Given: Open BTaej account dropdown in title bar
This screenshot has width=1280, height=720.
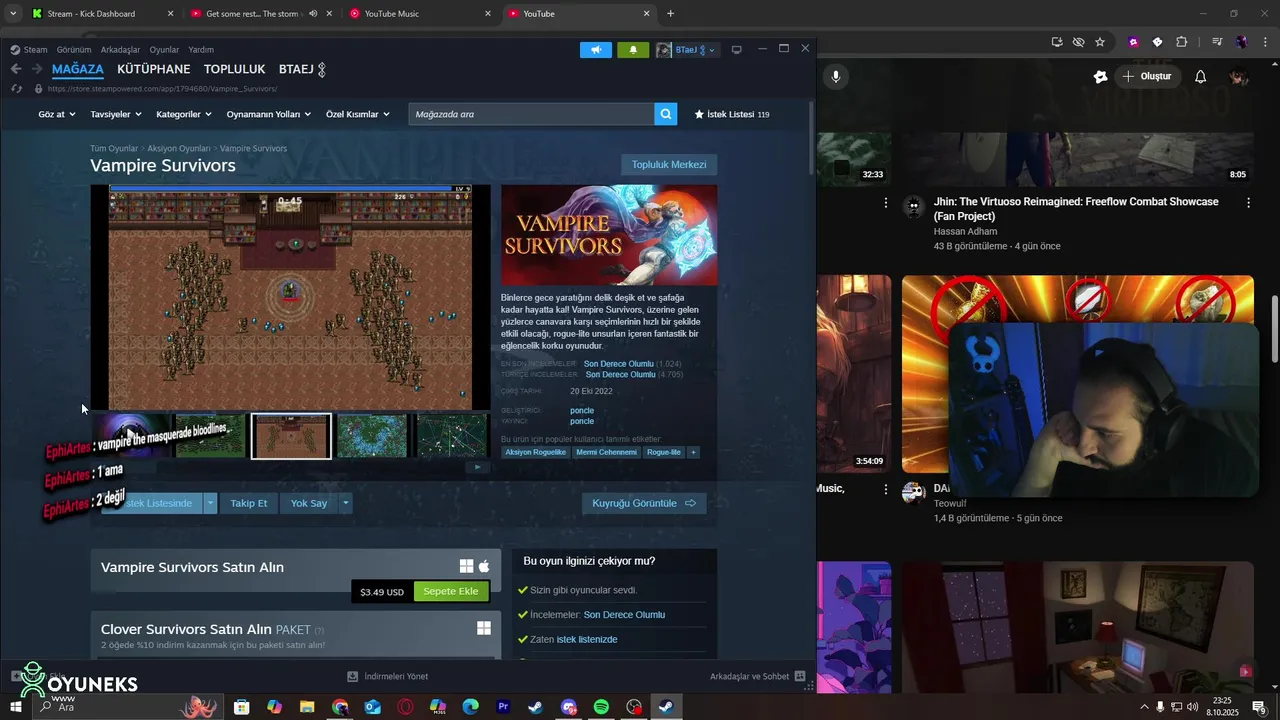Looking at the screenshot, I should click(687, 50).
